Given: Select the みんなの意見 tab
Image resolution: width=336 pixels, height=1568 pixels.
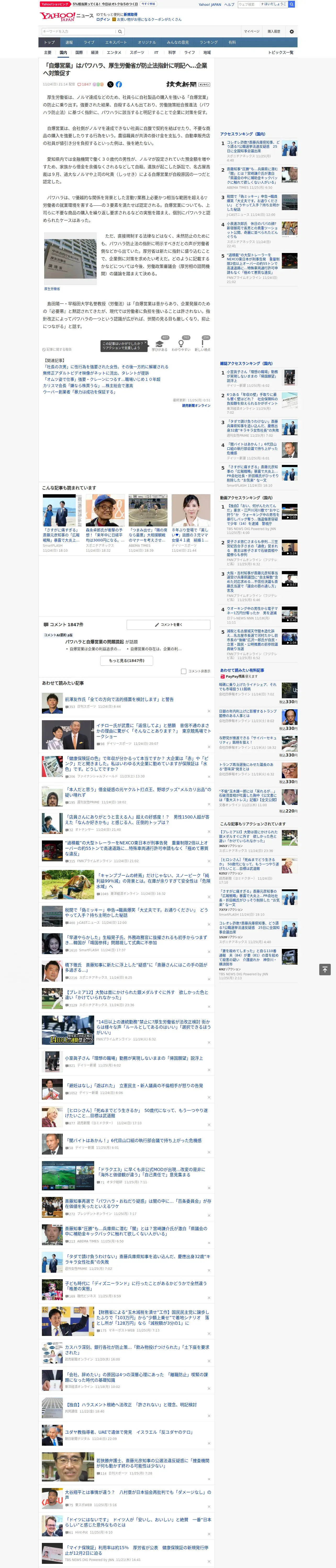Looking at the screenshot, I should [178, 43].
